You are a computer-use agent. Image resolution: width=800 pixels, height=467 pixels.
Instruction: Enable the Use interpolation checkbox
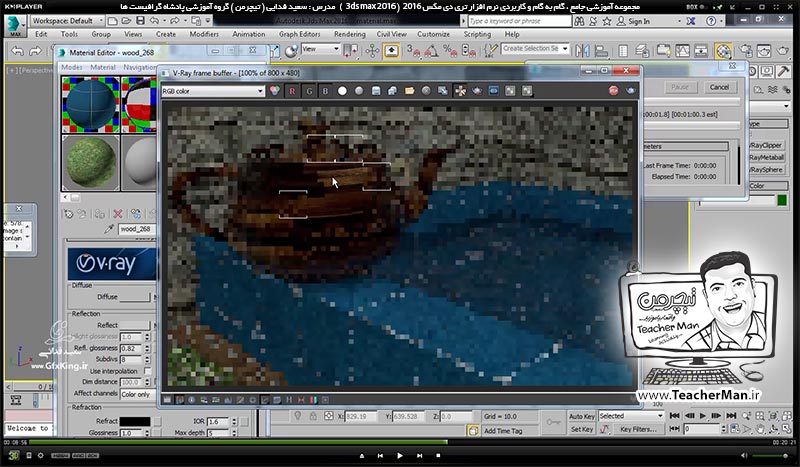[147, 371]
